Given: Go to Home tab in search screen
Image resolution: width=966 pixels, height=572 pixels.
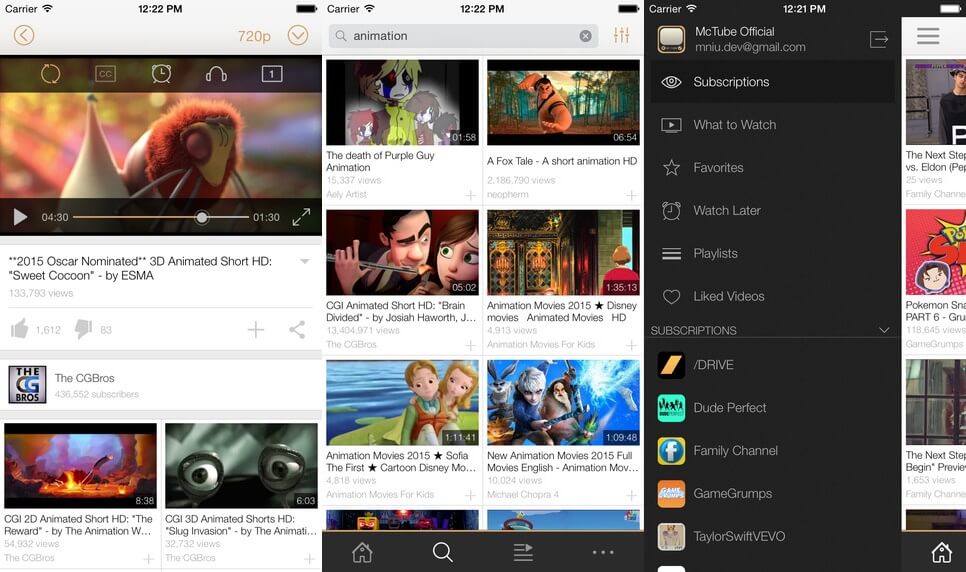Looking at the screenshot, I should pos(362,552).
